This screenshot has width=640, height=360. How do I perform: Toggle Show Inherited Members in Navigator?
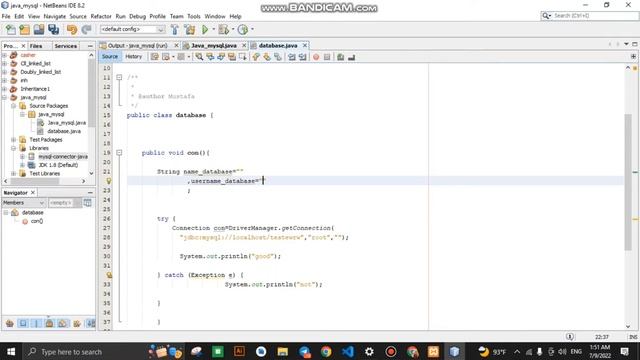[10, 324]
